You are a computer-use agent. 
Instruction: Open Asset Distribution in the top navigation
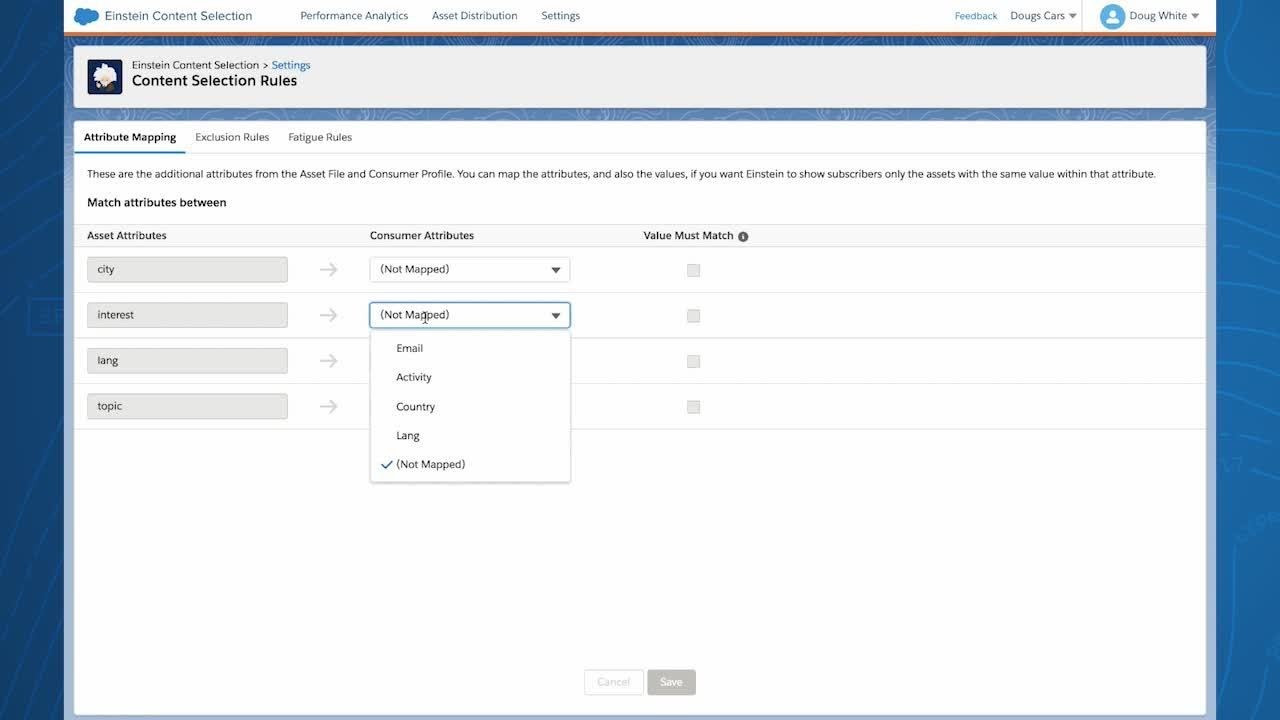point(475,16)
